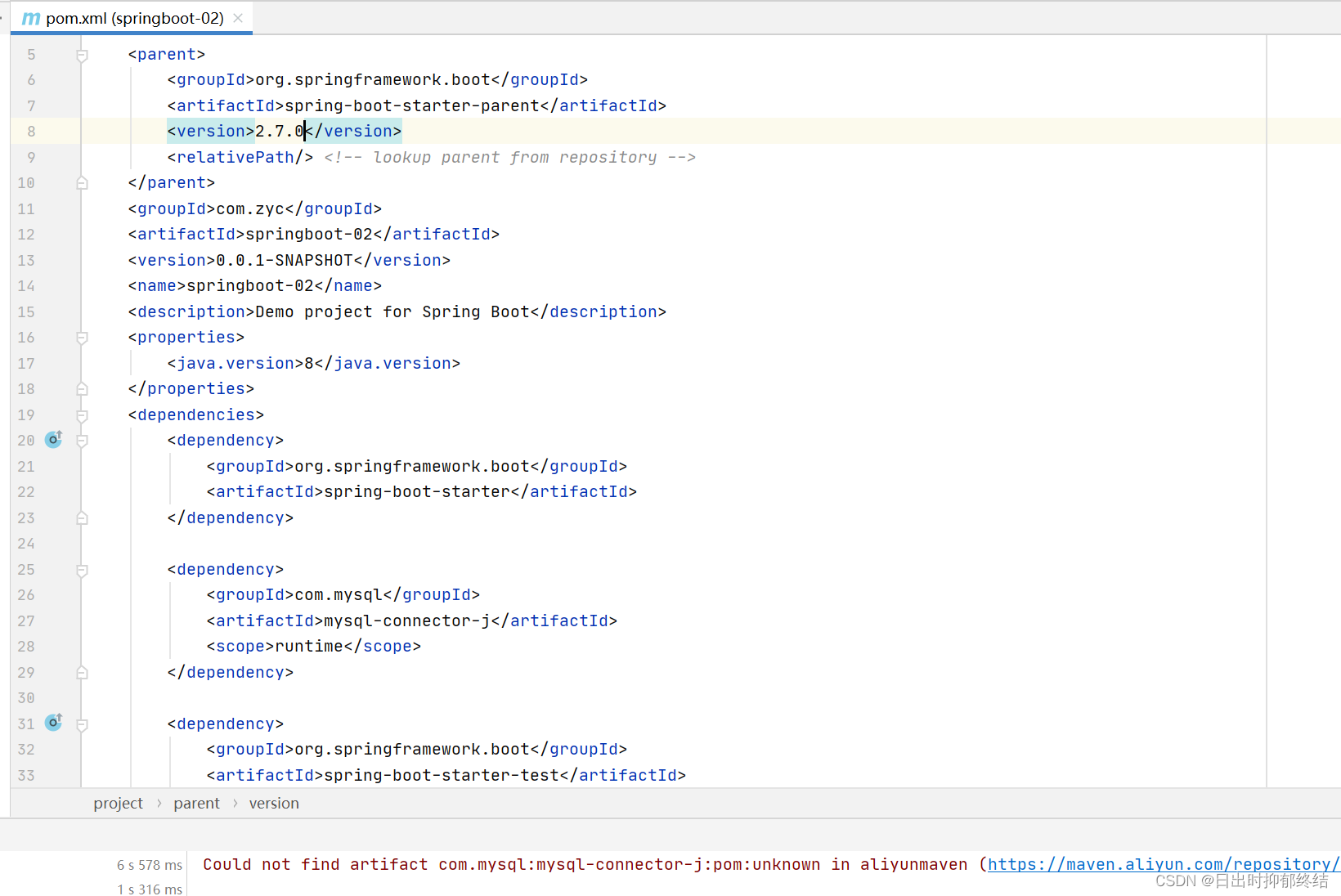The width and height of the screenshot is (1341, 896).
Task: Click the artifactId springboot-02 on line 12
Action: click(x=309, y=234)
